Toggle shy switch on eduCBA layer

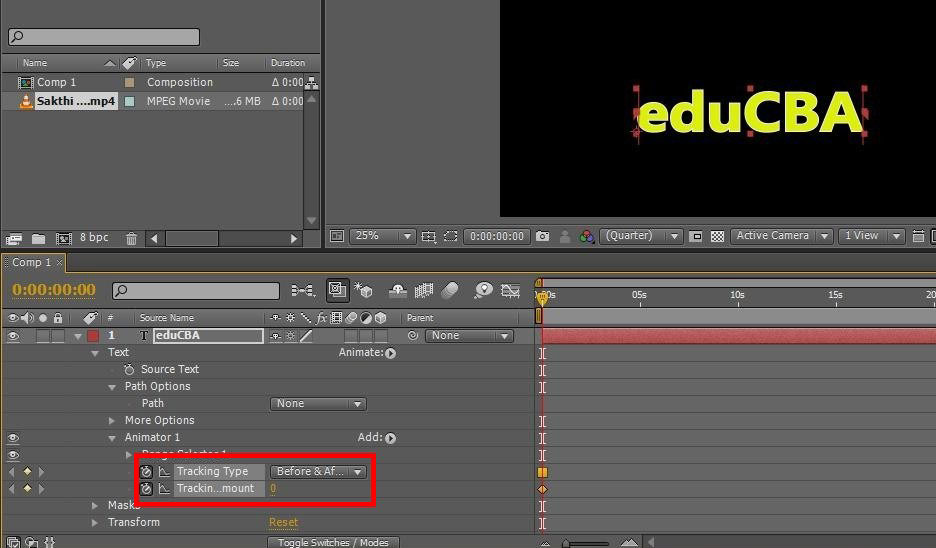(275, 336)
